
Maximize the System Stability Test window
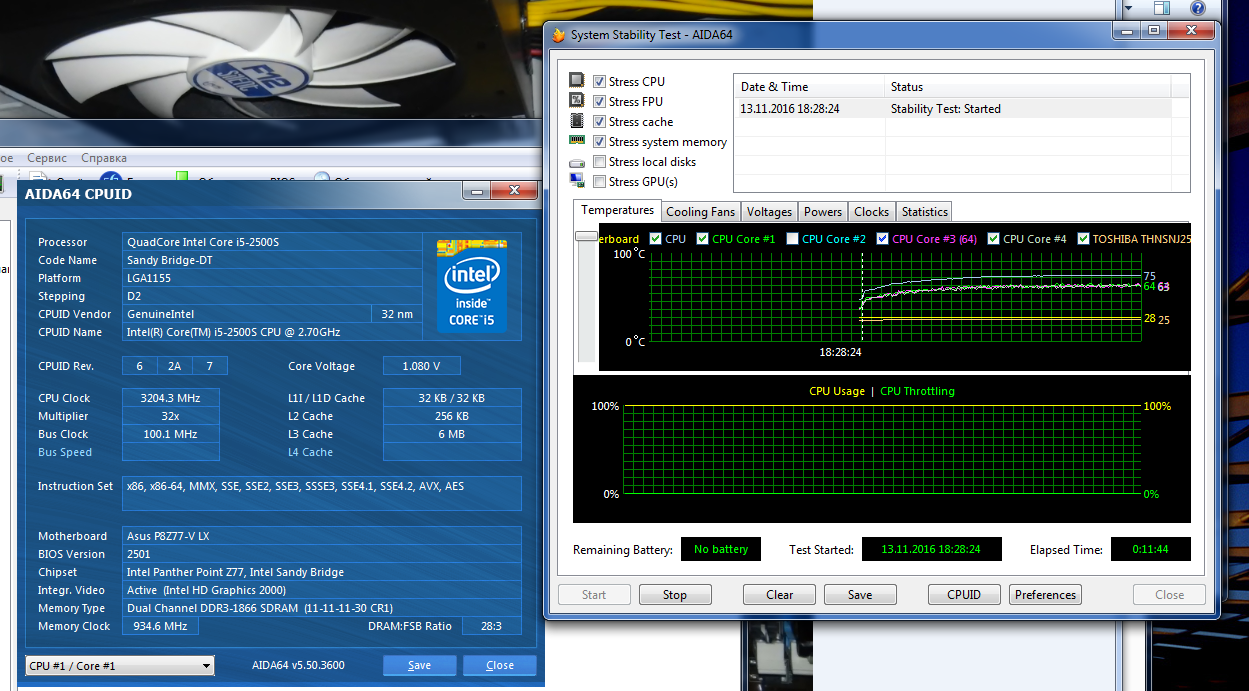point(1154,31)
